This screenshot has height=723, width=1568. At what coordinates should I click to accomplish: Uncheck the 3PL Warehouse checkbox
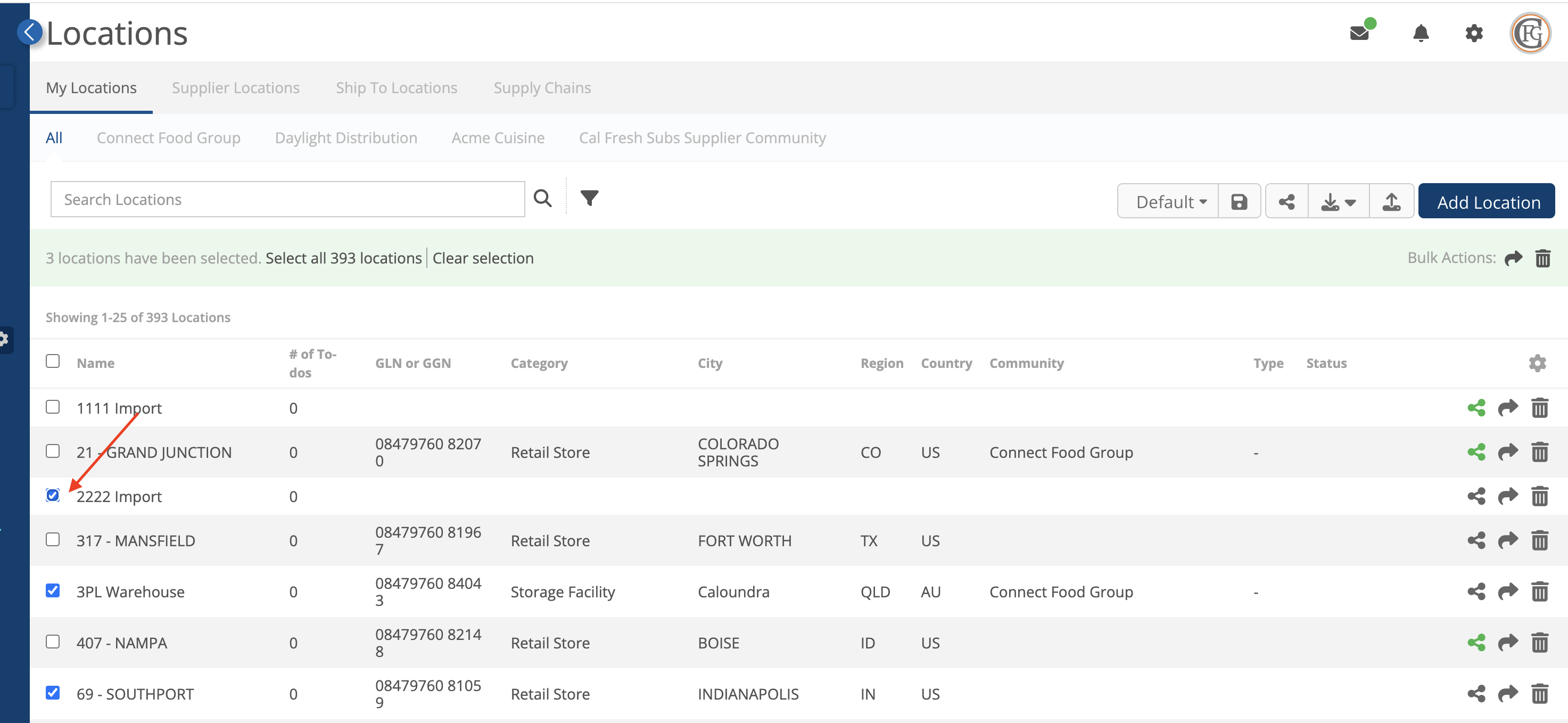click(53, 591)
